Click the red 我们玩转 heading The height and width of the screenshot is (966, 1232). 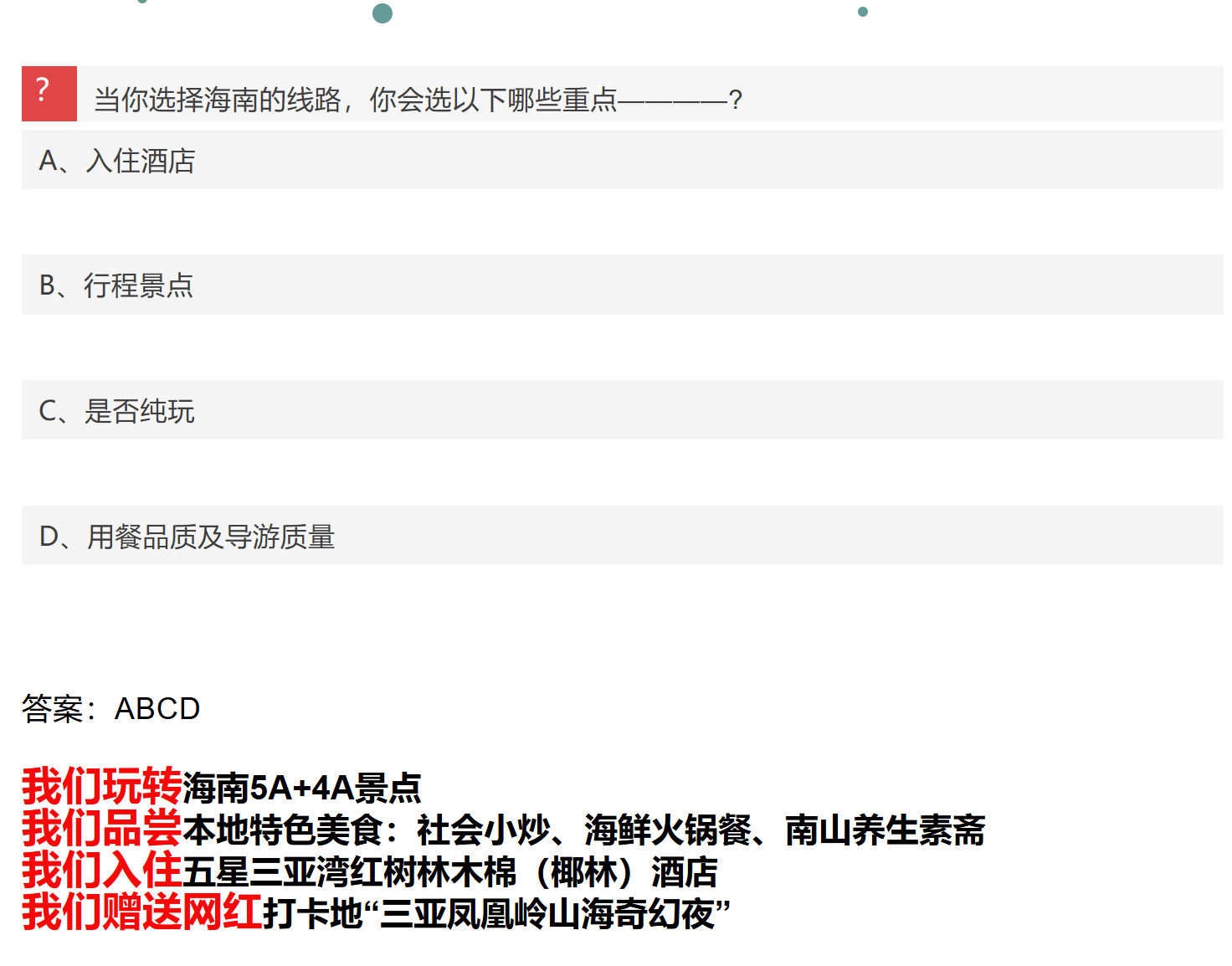pyautogui.click(x=101, y=786)
